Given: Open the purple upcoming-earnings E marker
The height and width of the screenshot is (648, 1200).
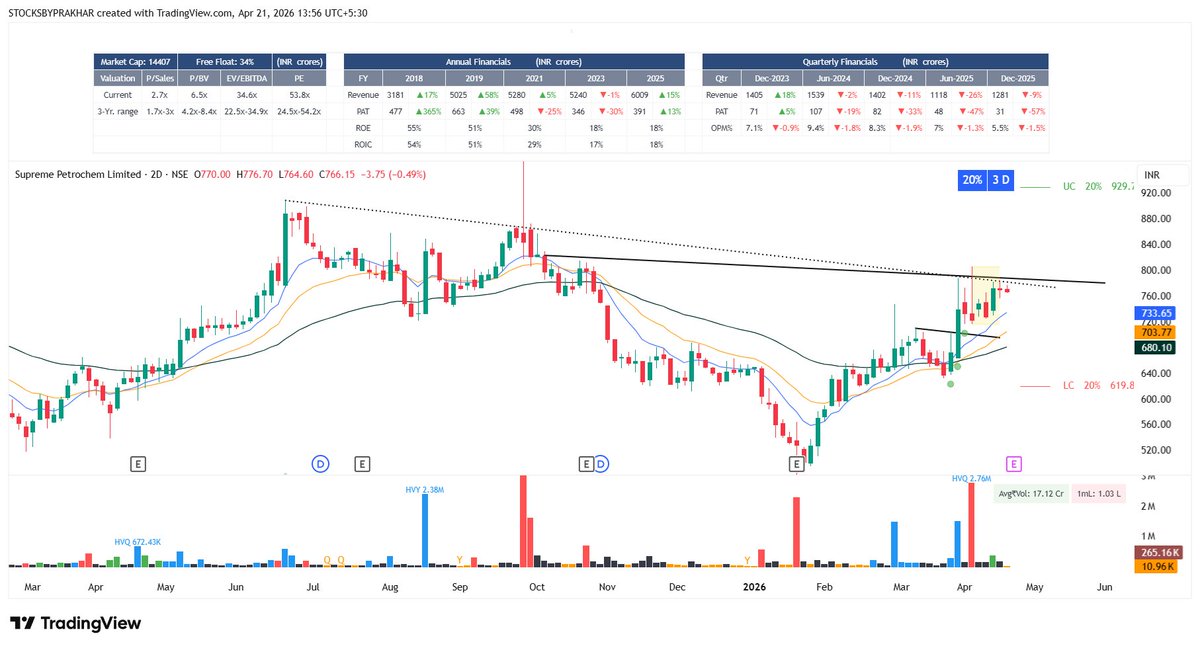Looking at the screenshot, I should (x=1014, y=463).
